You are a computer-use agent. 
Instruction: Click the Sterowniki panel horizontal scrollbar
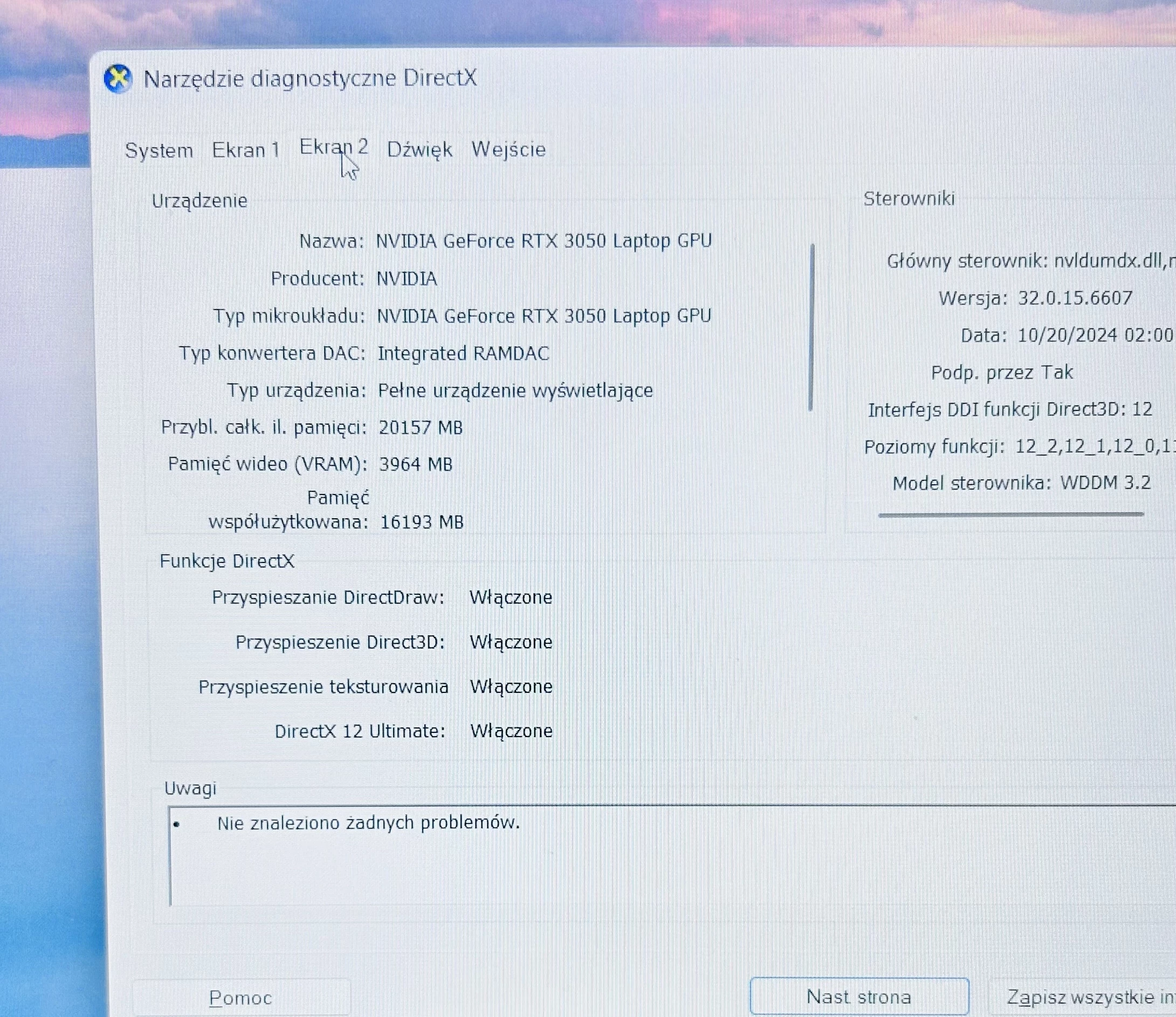tap(1011, 515)
